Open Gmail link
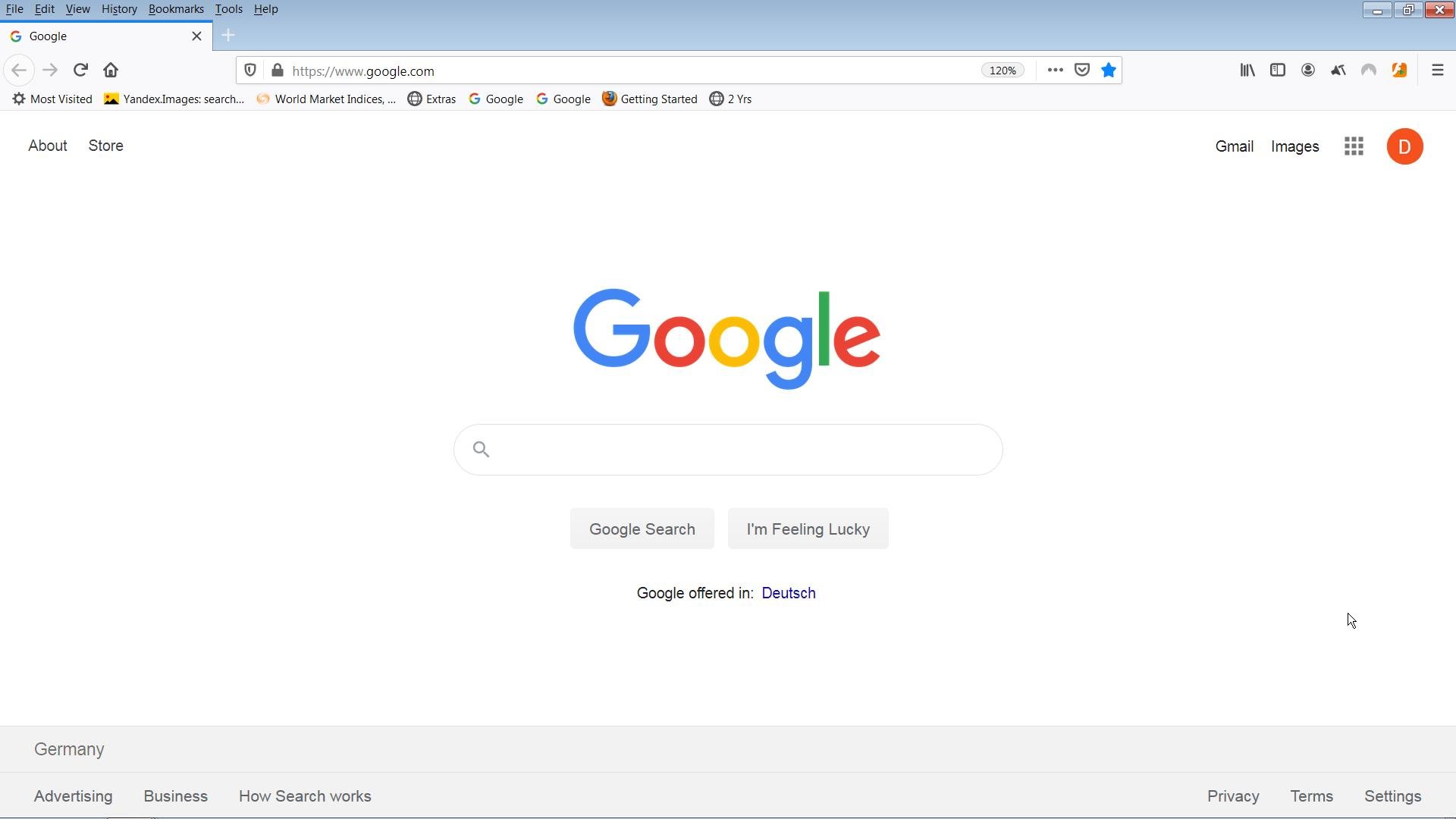This screenshot has height=819, width=1456. (1234, 146)
